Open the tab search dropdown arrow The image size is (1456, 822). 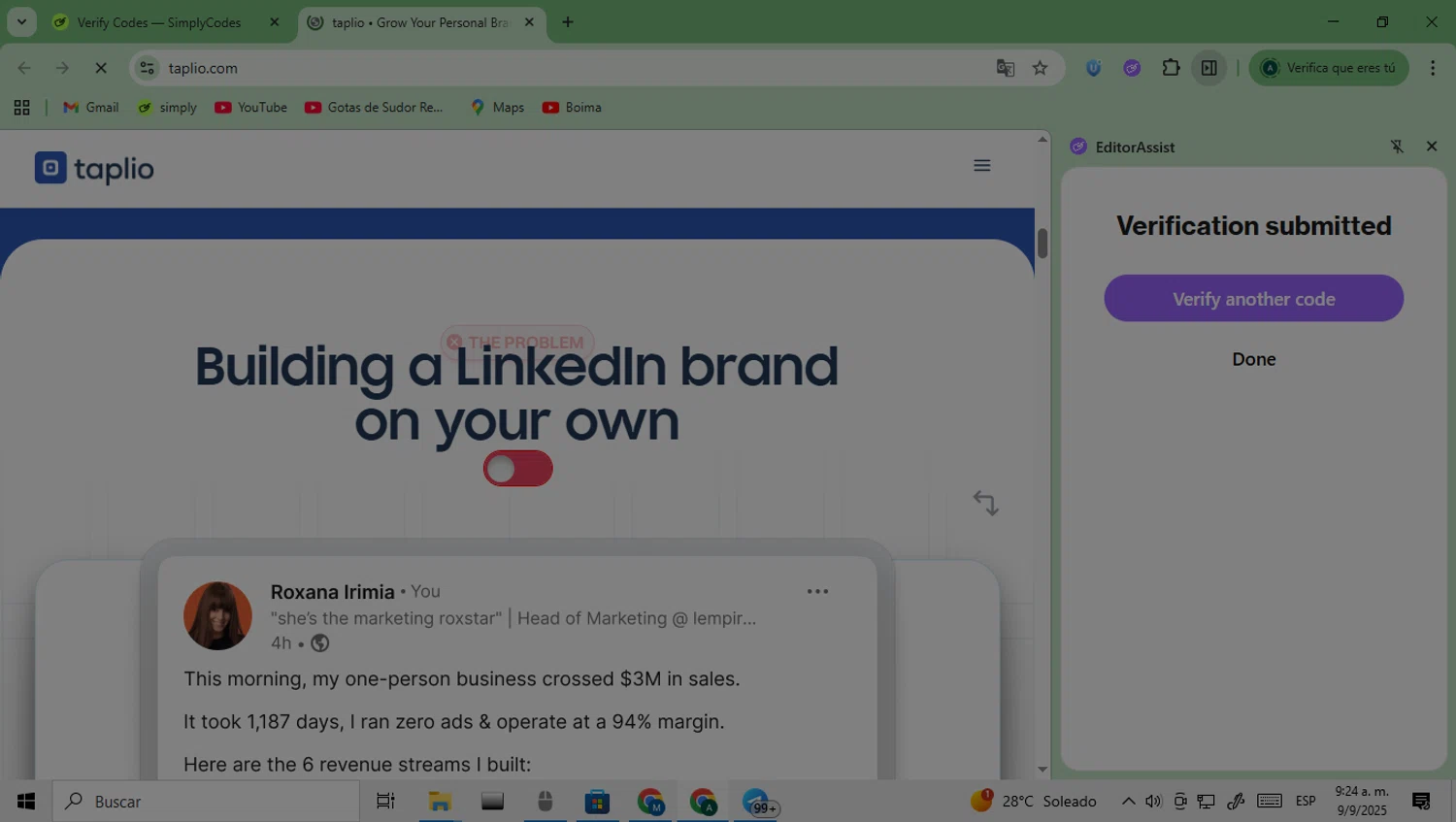point(21,21)
